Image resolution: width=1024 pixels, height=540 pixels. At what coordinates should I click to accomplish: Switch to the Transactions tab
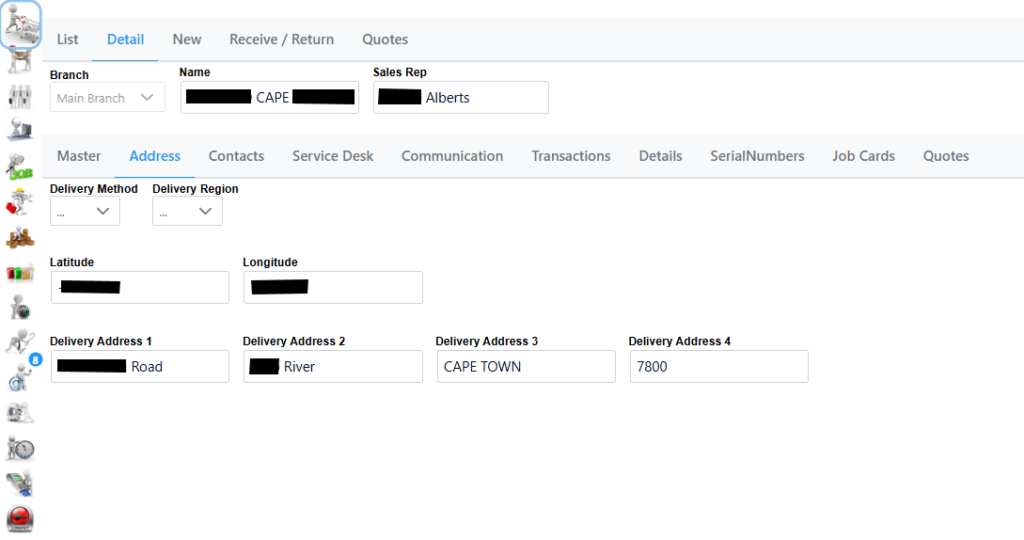pyautogui.click(x=571, y=156)
